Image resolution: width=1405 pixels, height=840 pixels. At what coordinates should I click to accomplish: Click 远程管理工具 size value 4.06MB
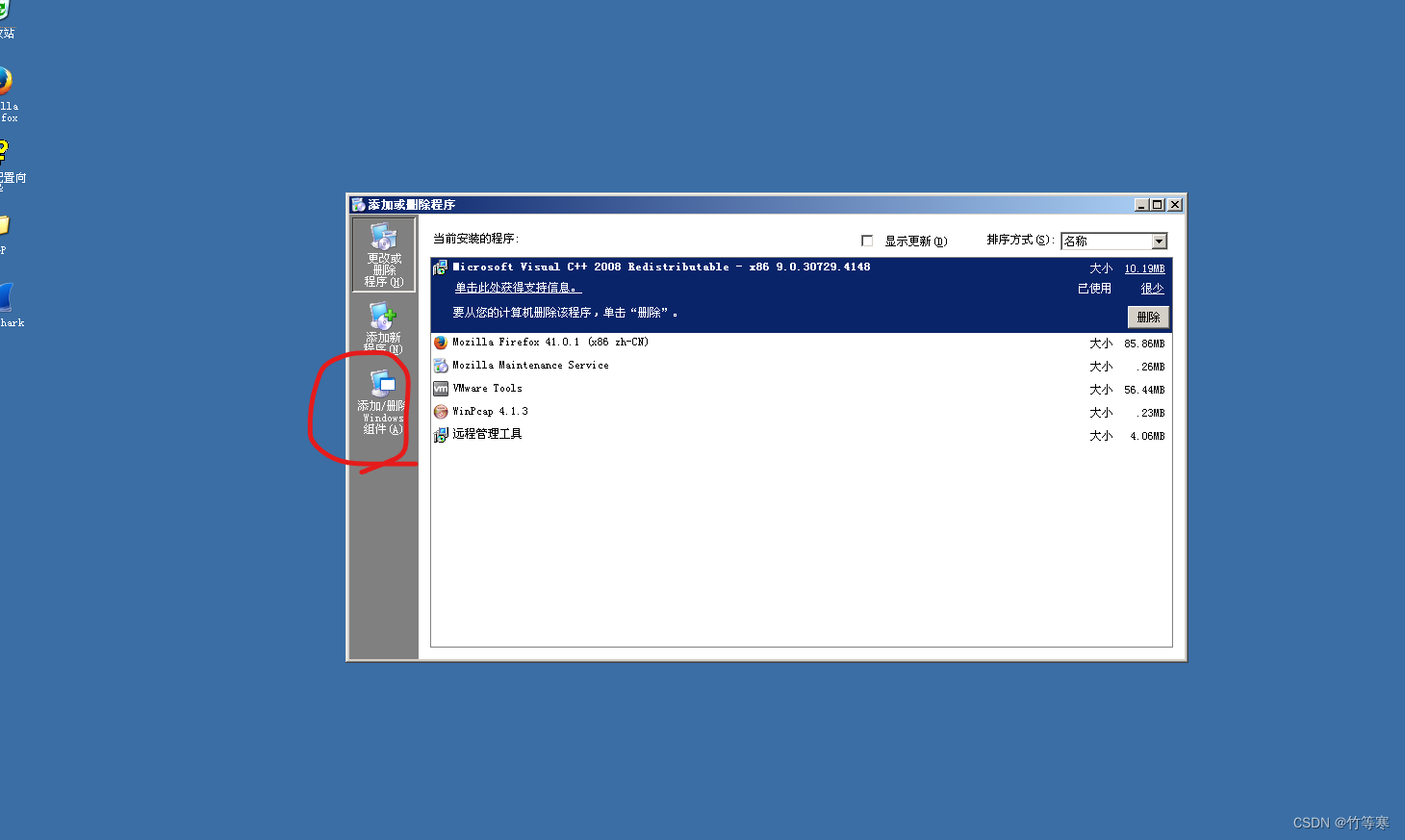tap(1147, 436)
